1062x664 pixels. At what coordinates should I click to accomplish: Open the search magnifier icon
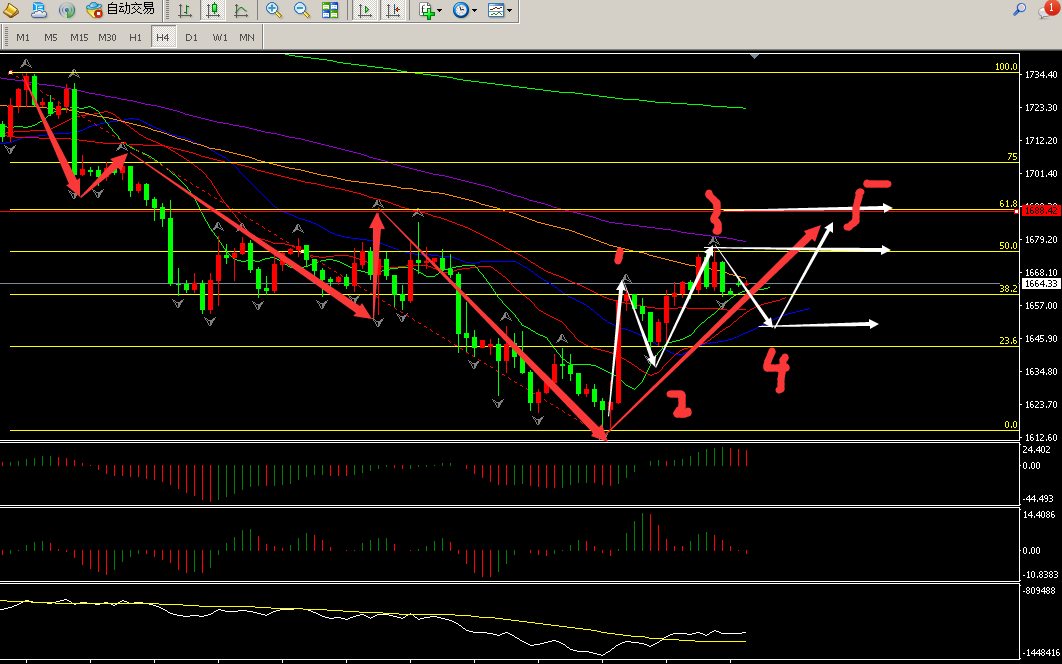pyautogui.click(x=1020, y=10)
